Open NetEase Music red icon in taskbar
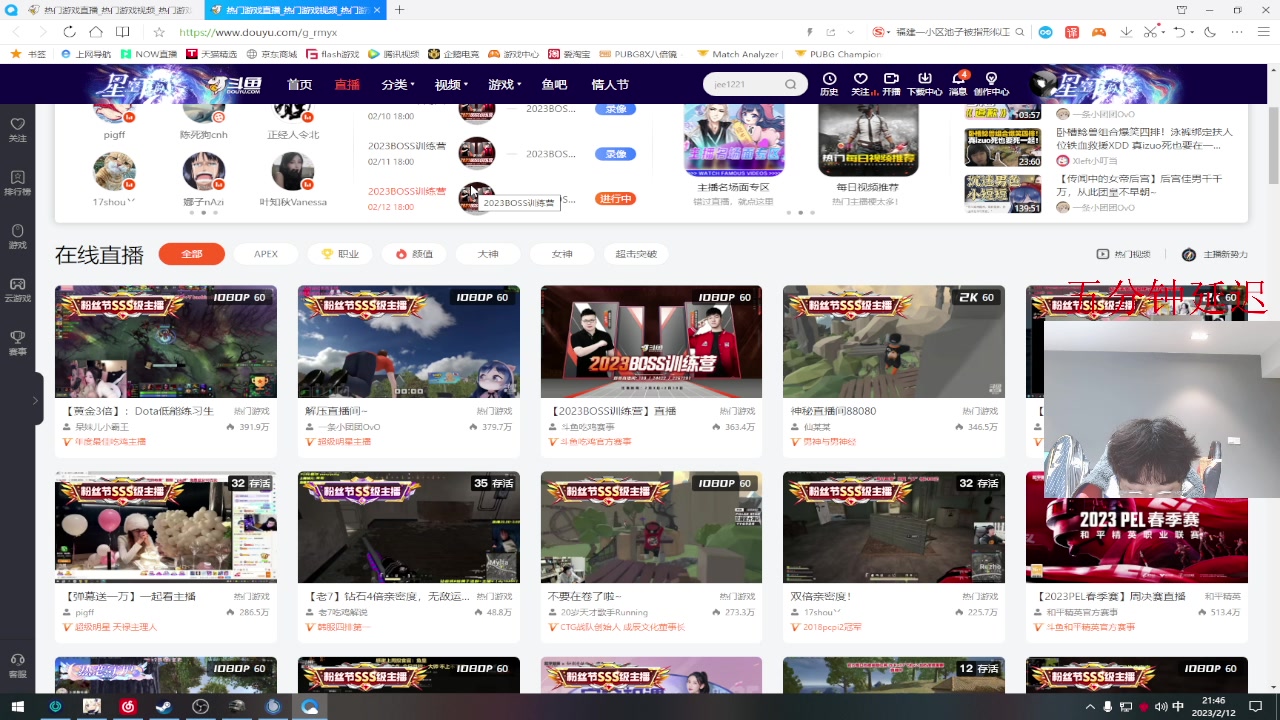This screenshot has height=720, width=1280. (x=128, y=706)
